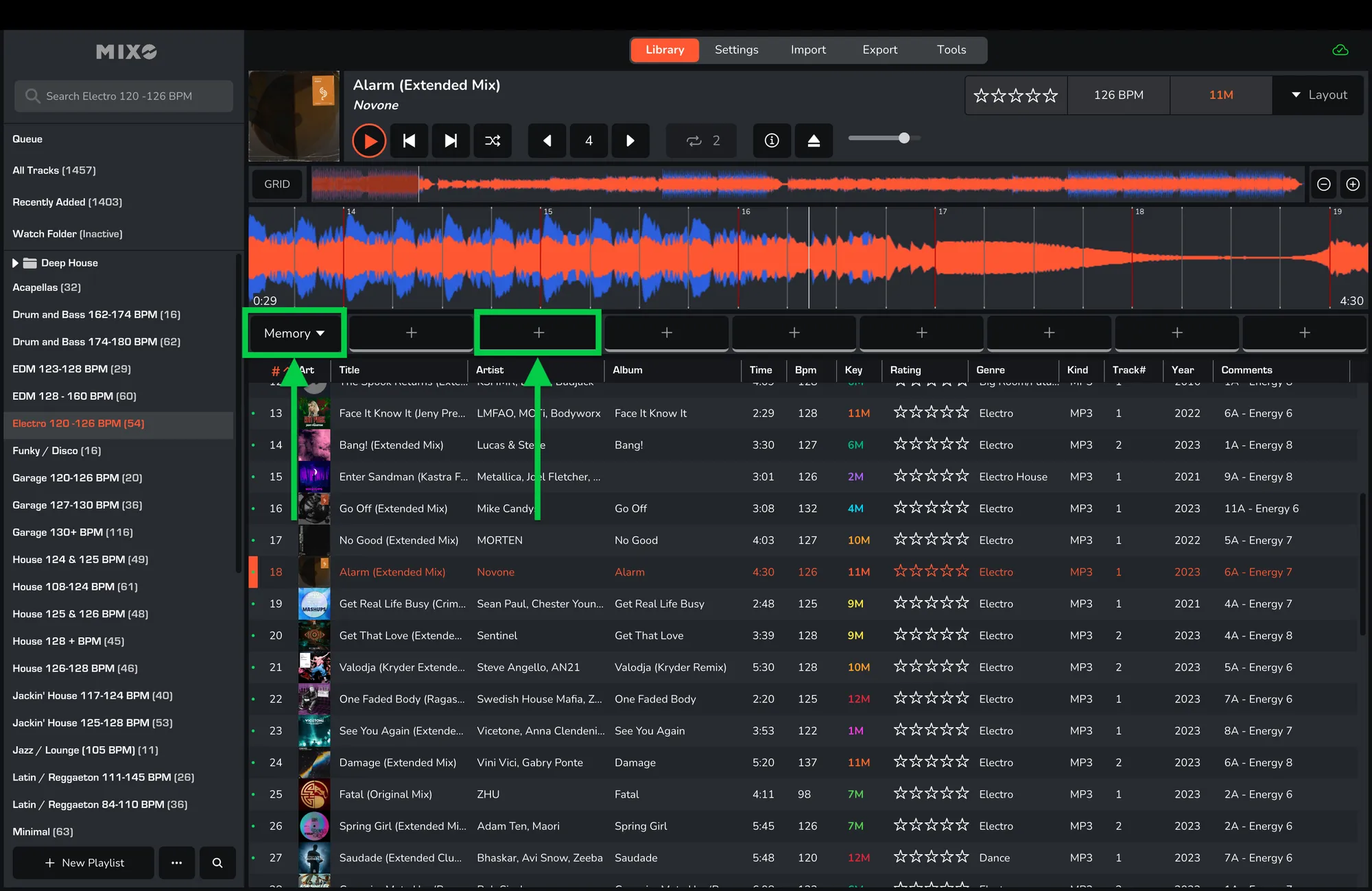
Task: Open the track info icon
Action: point(772,141)
